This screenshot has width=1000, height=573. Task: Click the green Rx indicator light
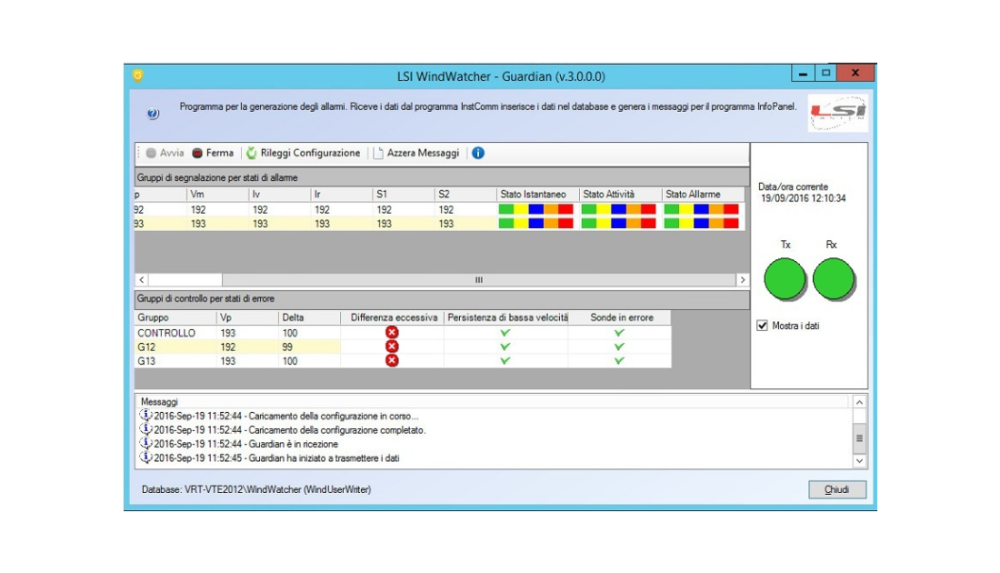[x=833, y=279]
